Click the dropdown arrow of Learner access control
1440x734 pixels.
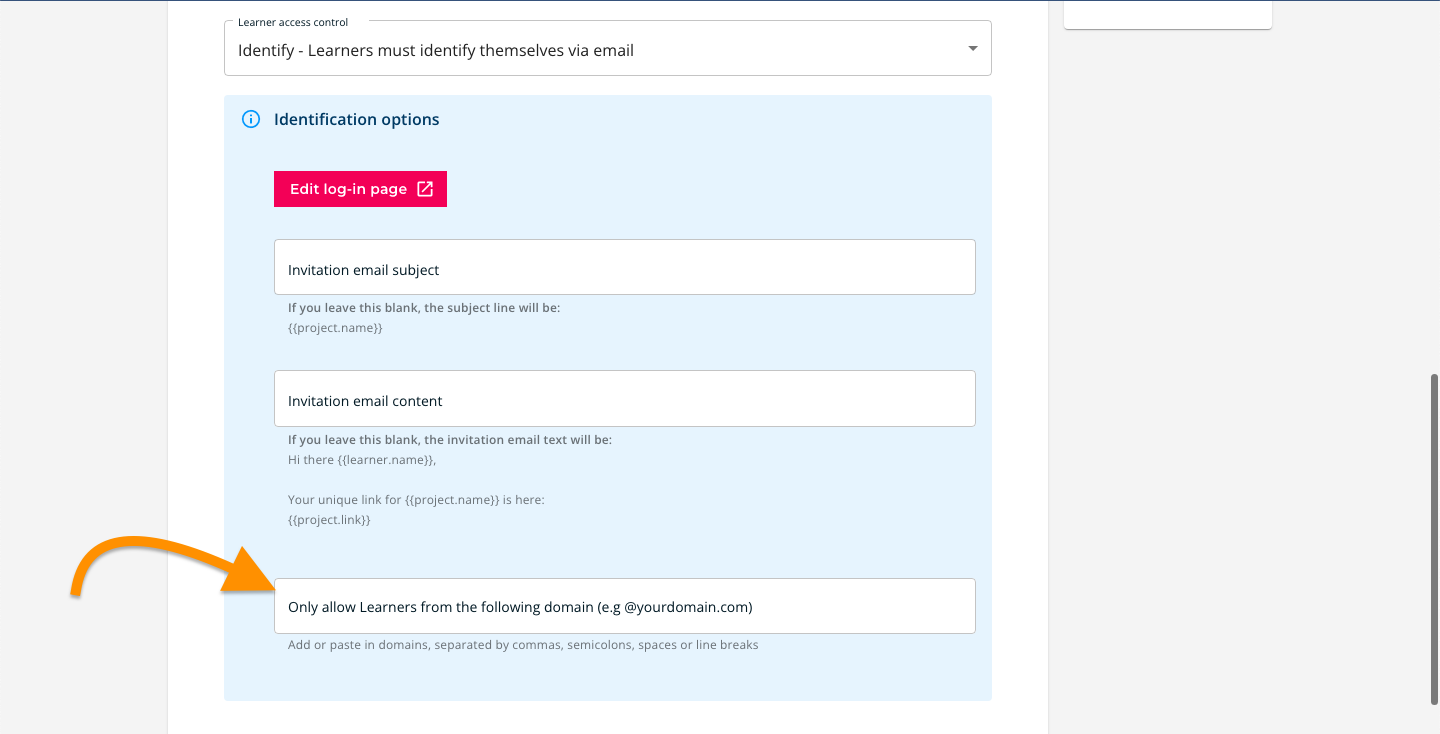point(972,49)
